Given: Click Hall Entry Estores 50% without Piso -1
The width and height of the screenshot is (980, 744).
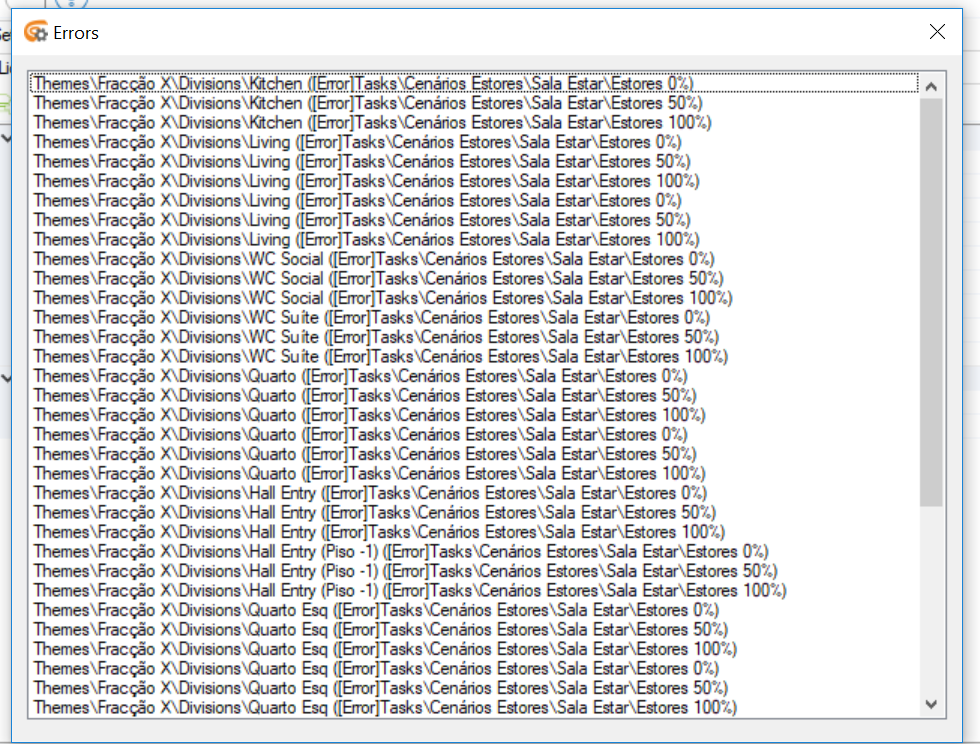Looking at the screenshot, I should 374,513.
